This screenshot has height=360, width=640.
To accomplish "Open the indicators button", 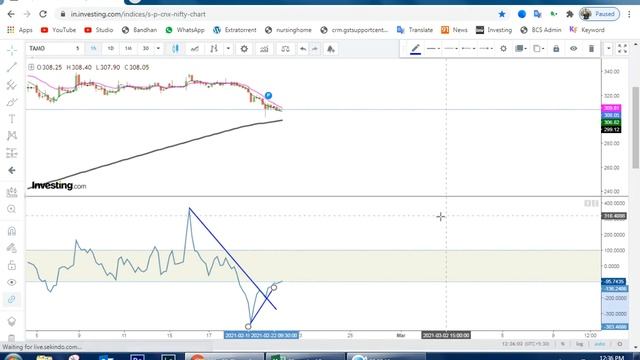I will [x=214, y=49].
